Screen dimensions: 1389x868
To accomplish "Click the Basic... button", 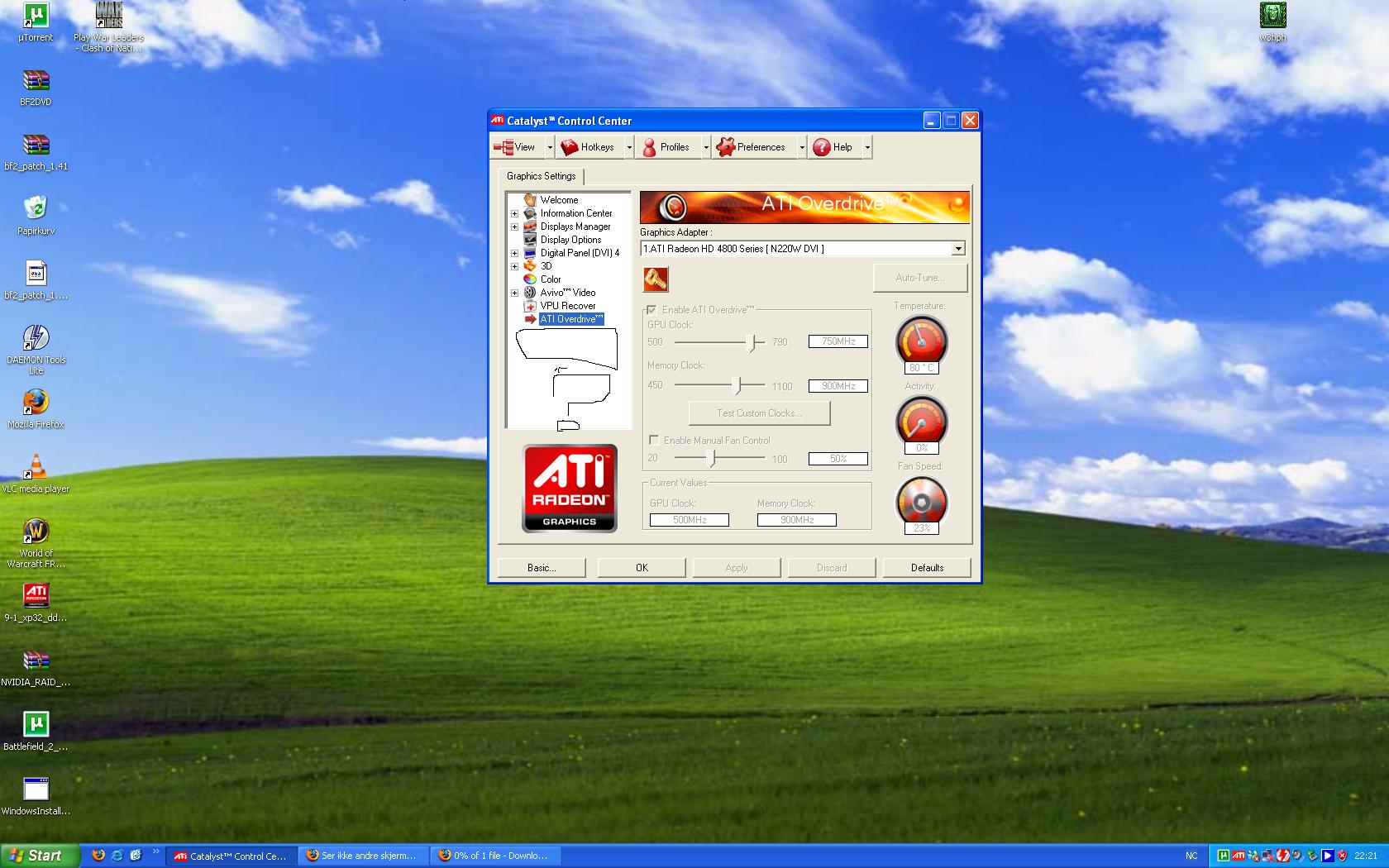I will pyautogui.click(x=542, y=568).
